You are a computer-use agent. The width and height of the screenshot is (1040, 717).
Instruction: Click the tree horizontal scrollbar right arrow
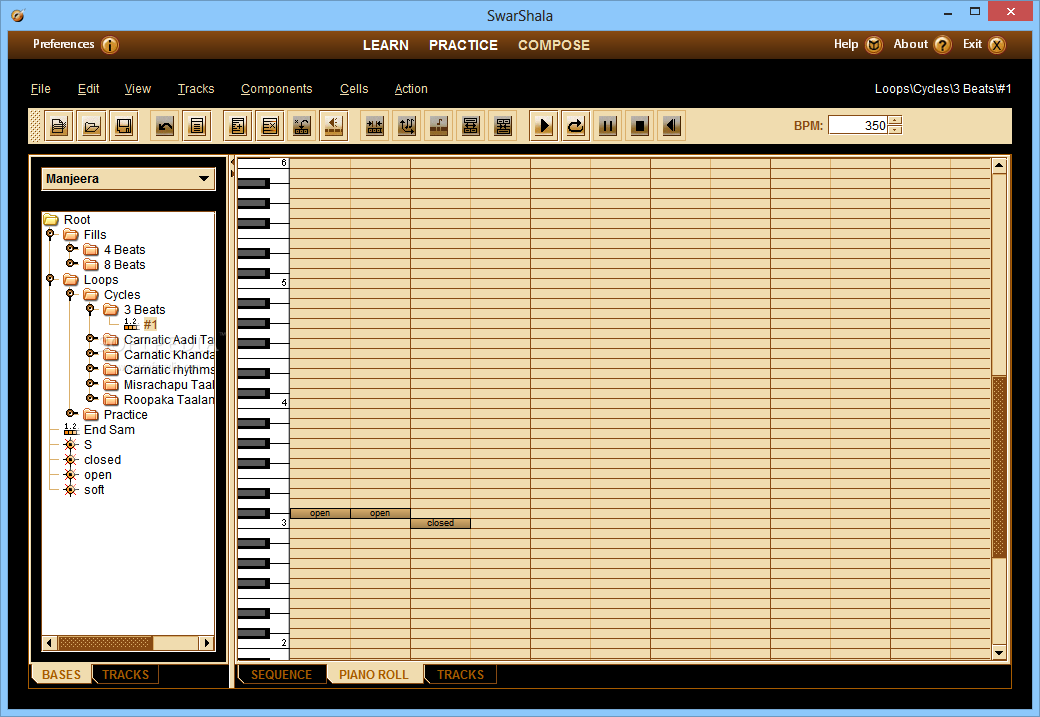(207, 643)
